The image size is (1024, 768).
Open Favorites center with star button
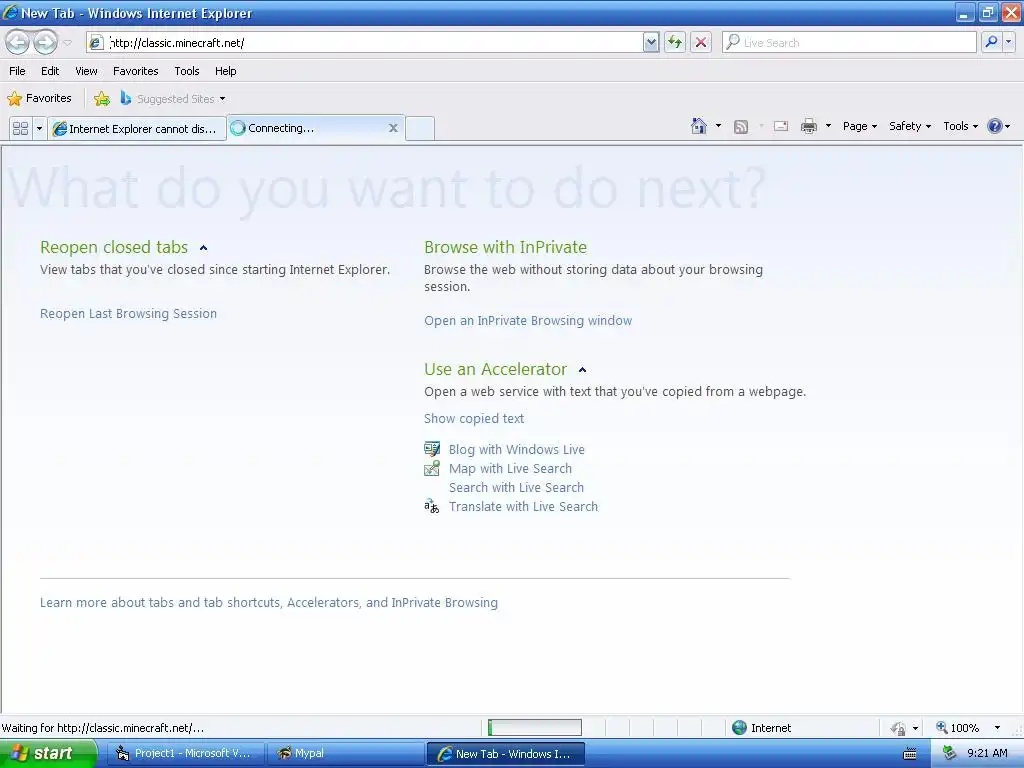point(39,99)
